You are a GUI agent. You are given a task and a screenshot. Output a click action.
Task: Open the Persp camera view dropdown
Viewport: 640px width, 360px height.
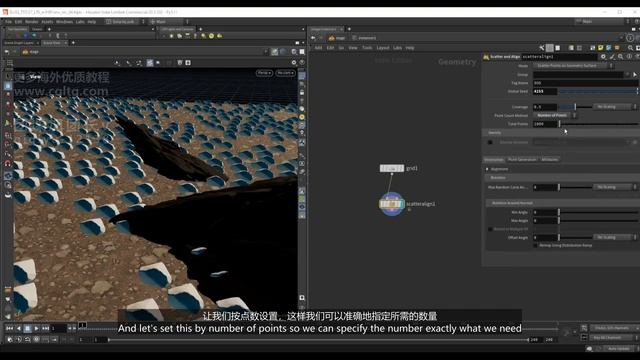(264, 73)
